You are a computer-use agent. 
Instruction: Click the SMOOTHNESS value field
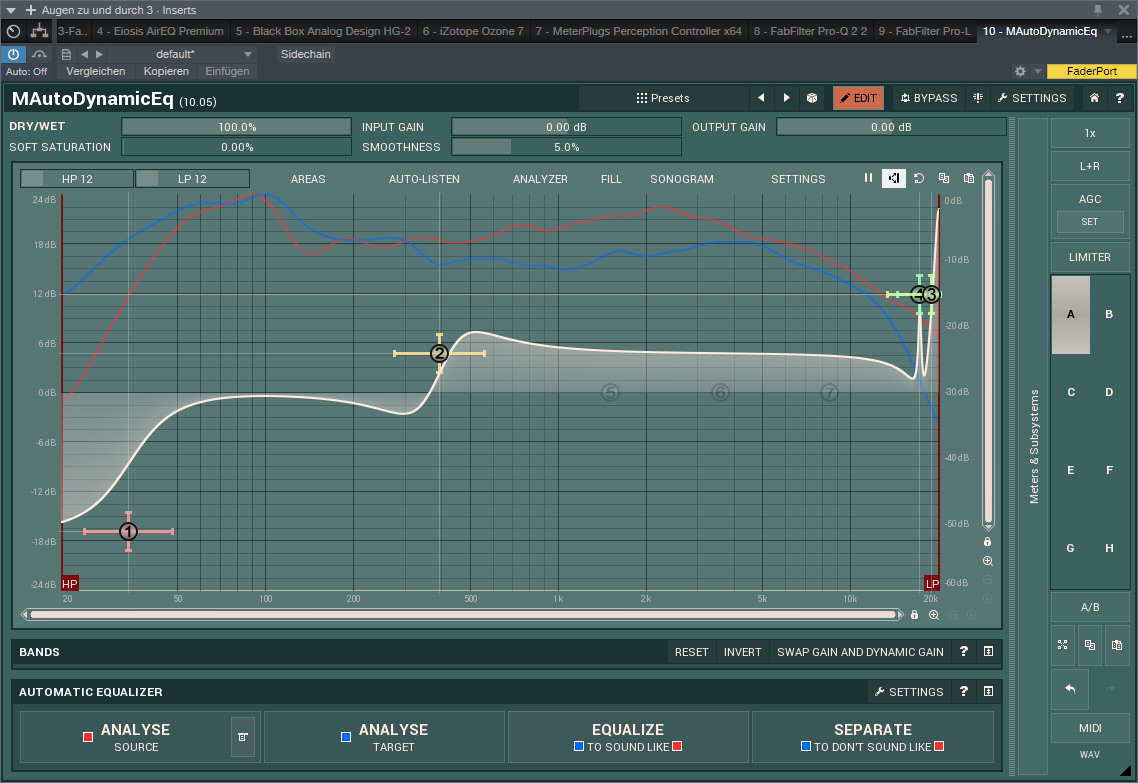point(566,147)
